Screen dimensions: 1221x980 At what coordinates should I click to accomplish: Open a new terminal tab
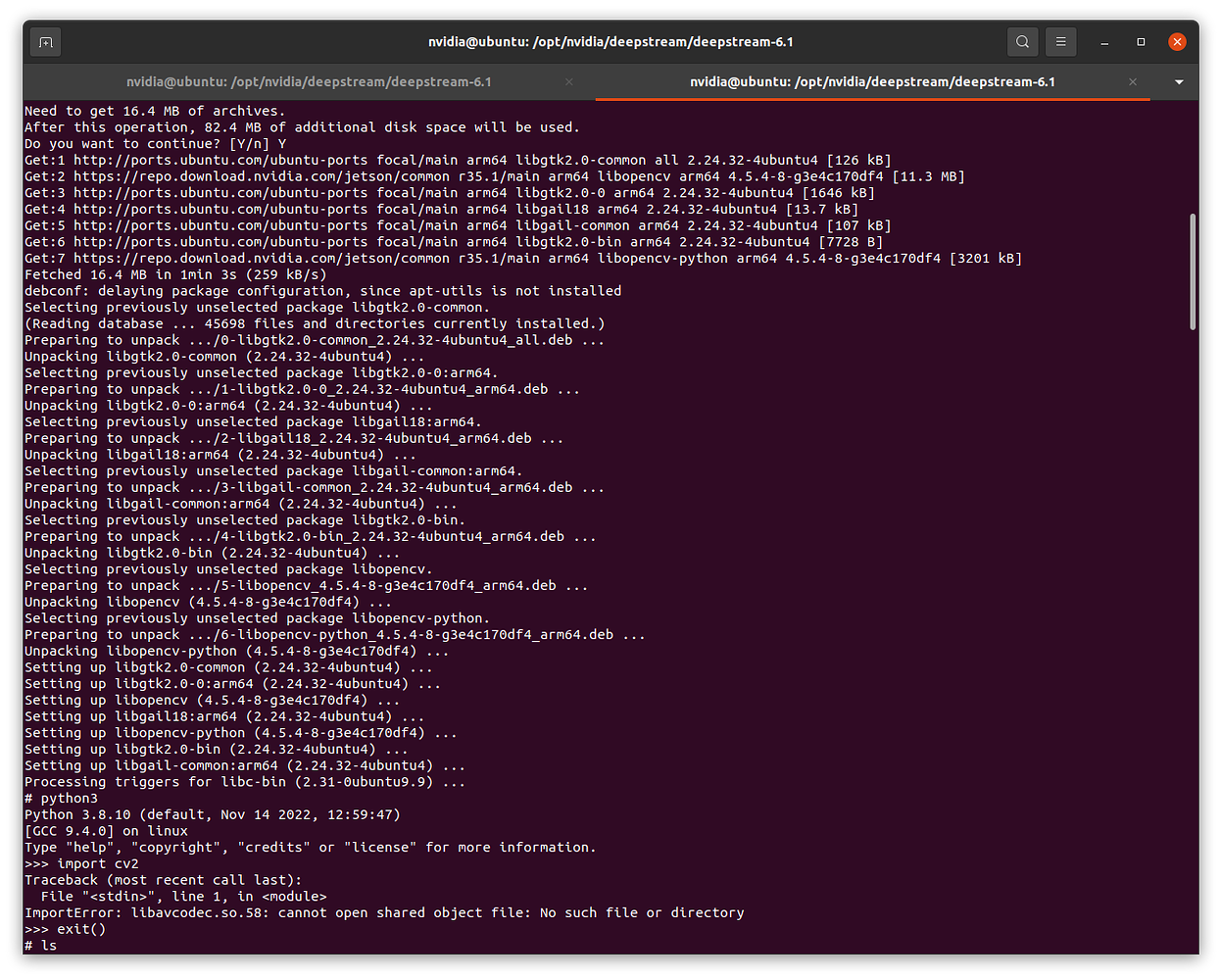(x=45, y=42)
